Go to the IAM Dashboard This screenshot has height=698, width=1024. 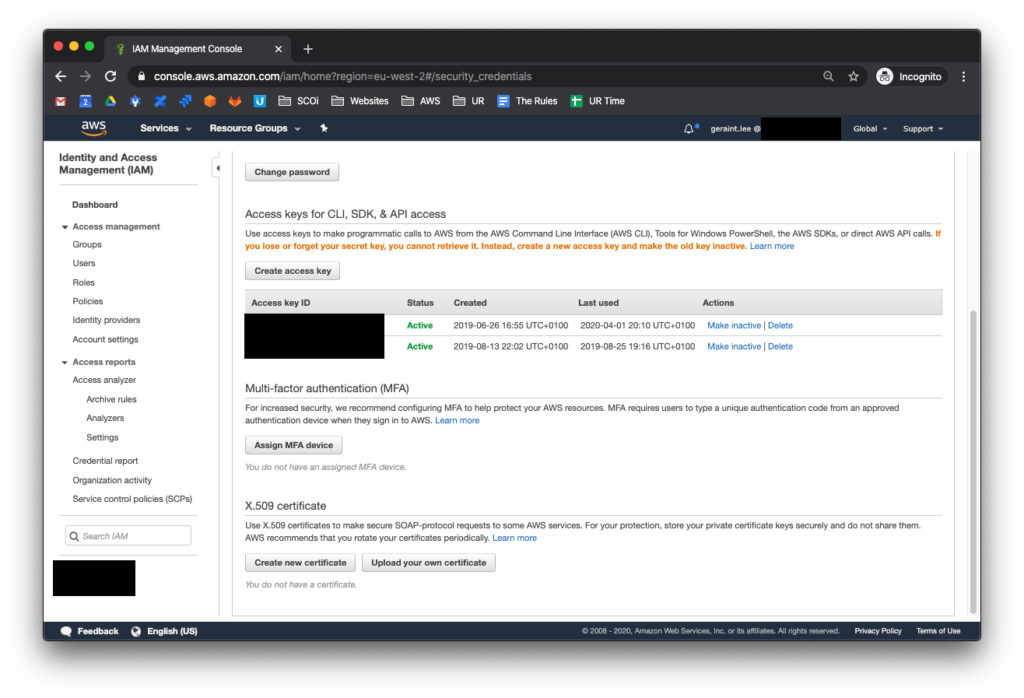95,205
